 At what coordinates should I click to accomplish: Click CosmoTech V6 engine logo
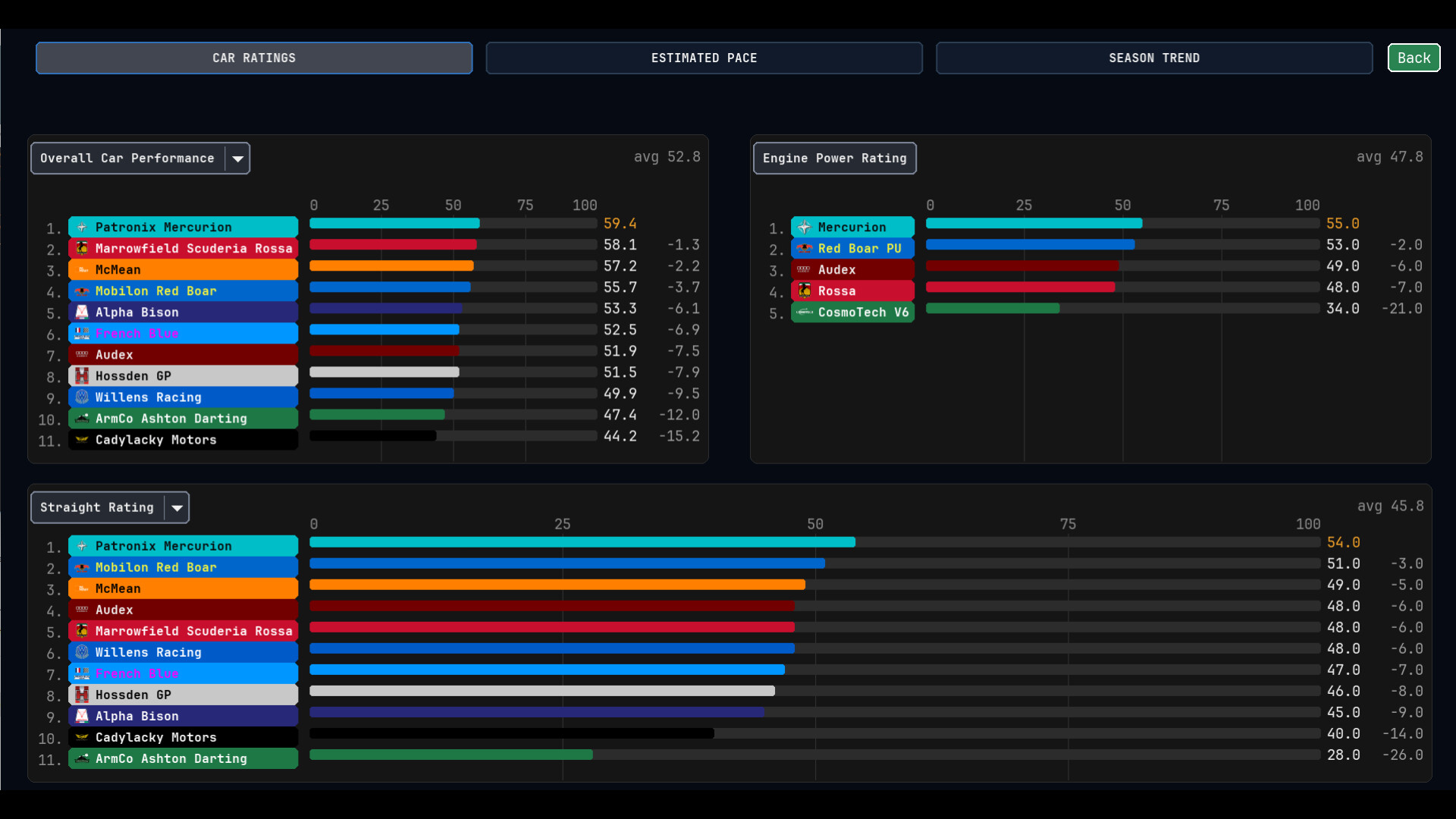[805, 312]
